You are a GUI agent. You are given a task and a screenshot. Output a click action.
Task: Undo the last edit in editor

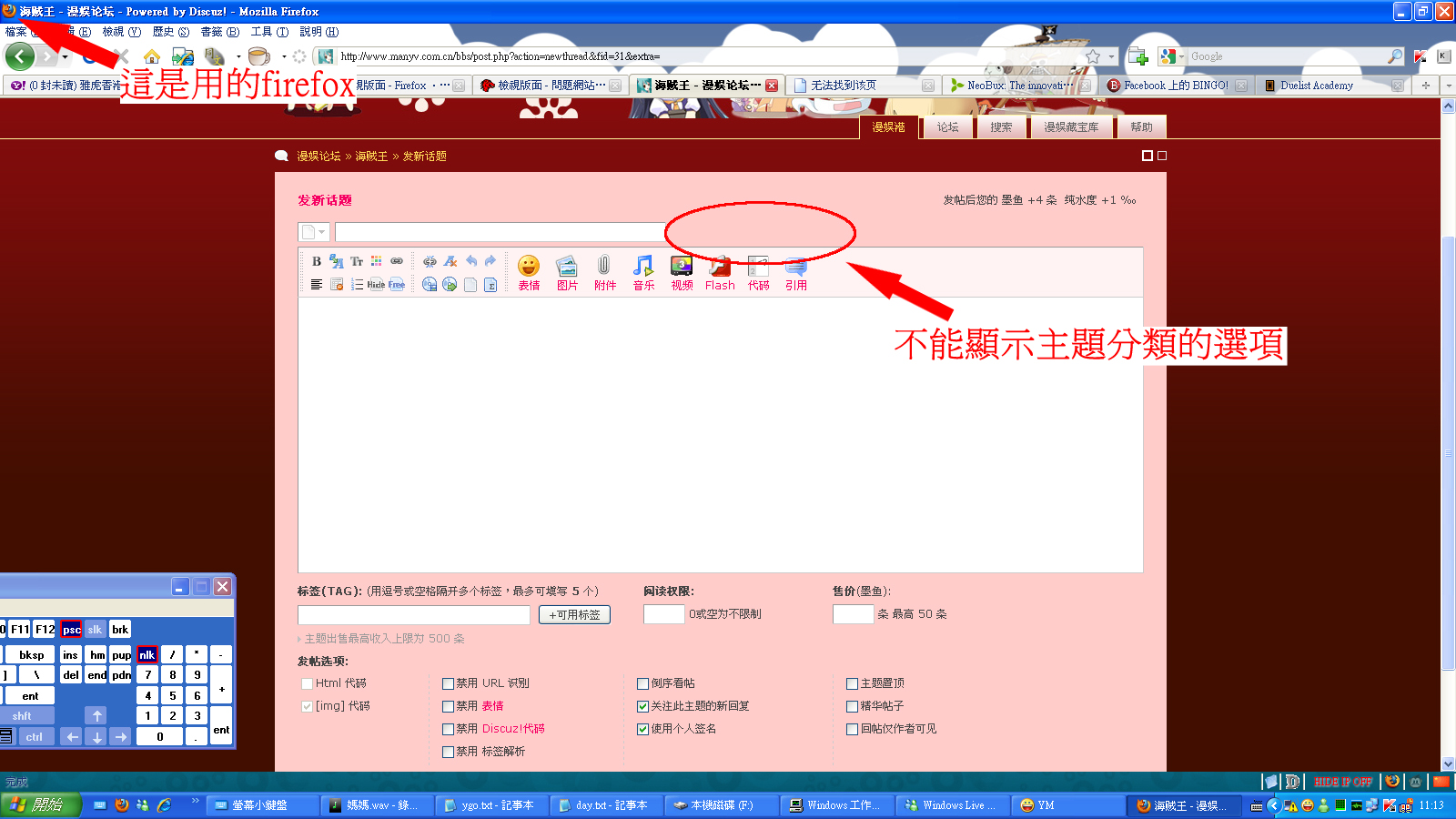[x=470, y=261]
